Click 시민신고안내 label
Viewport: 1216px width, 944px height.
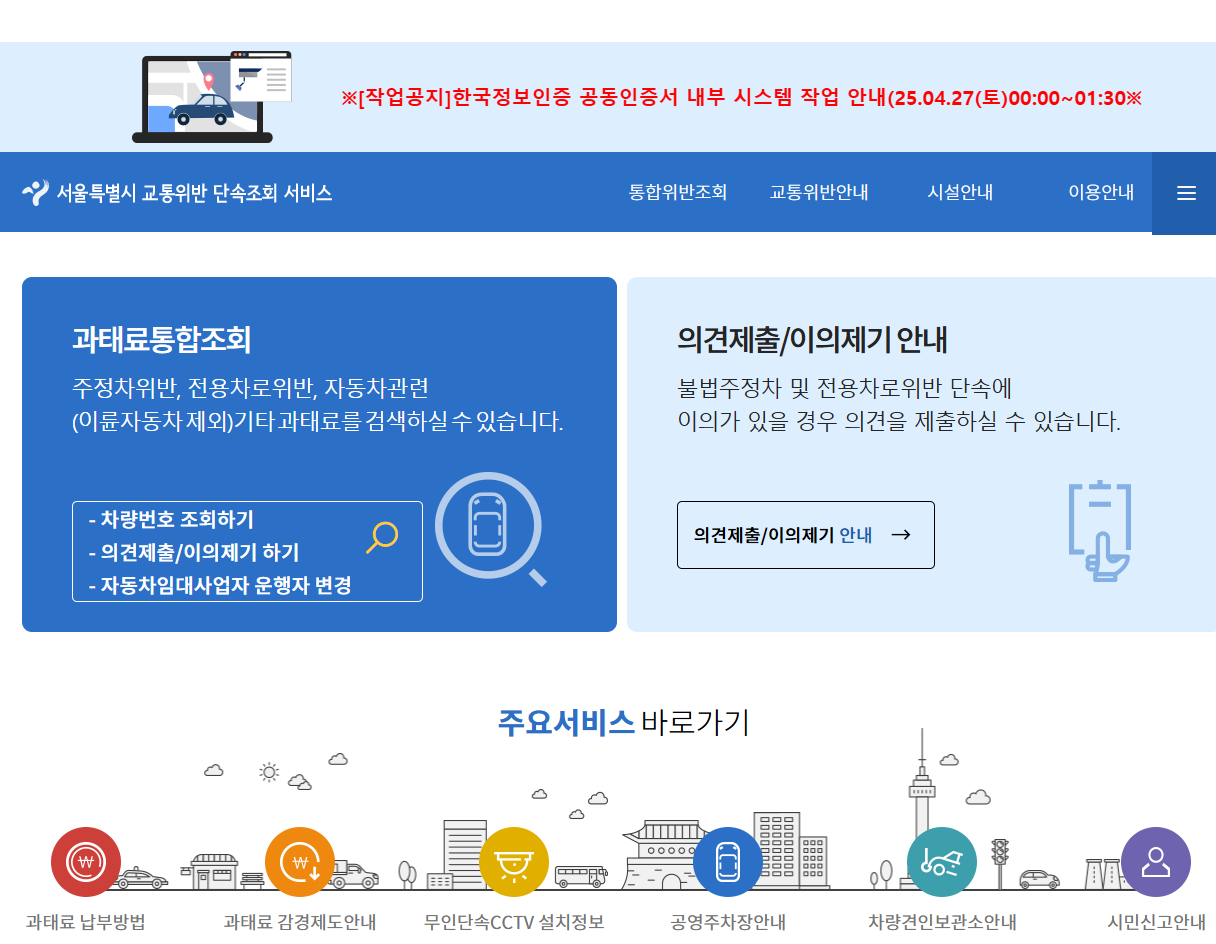[x=1156, y=922]
